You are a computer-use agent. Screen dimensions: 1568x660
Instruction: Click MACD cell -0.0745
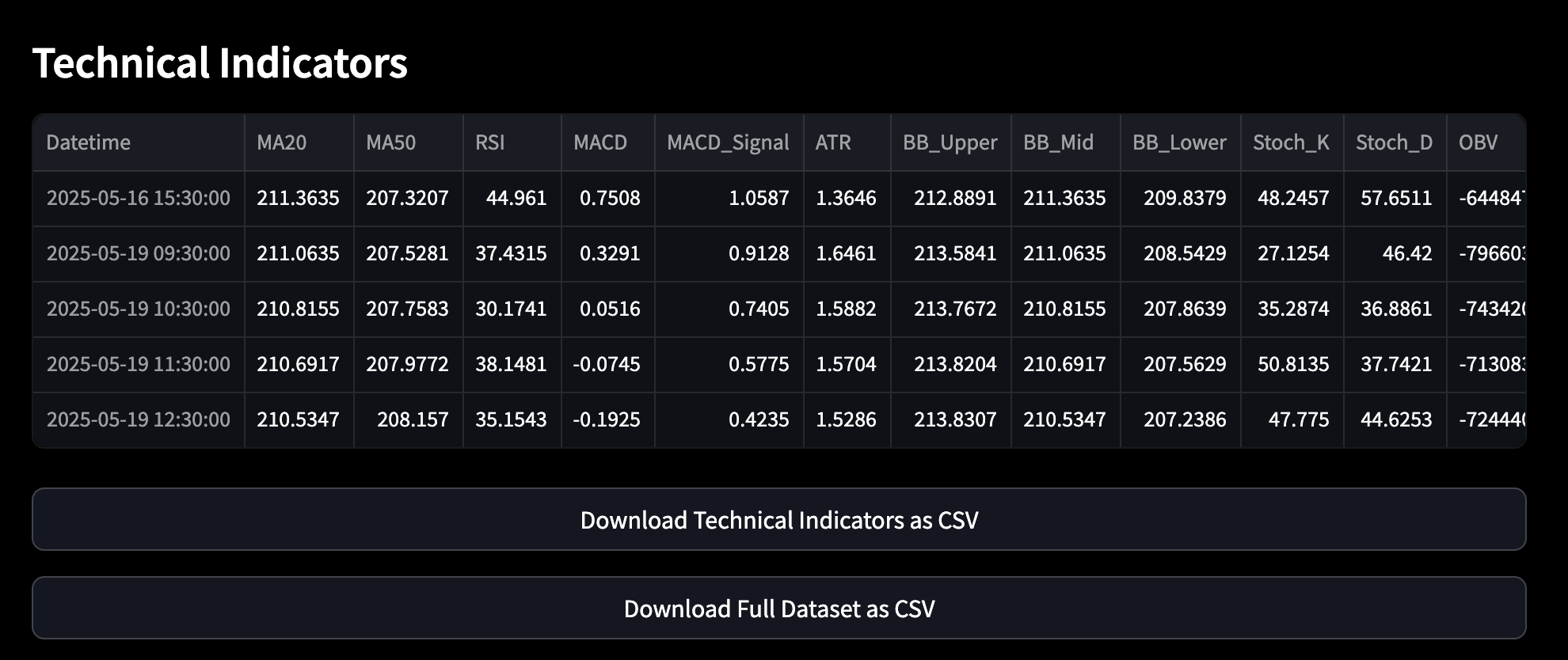(608, 364)
